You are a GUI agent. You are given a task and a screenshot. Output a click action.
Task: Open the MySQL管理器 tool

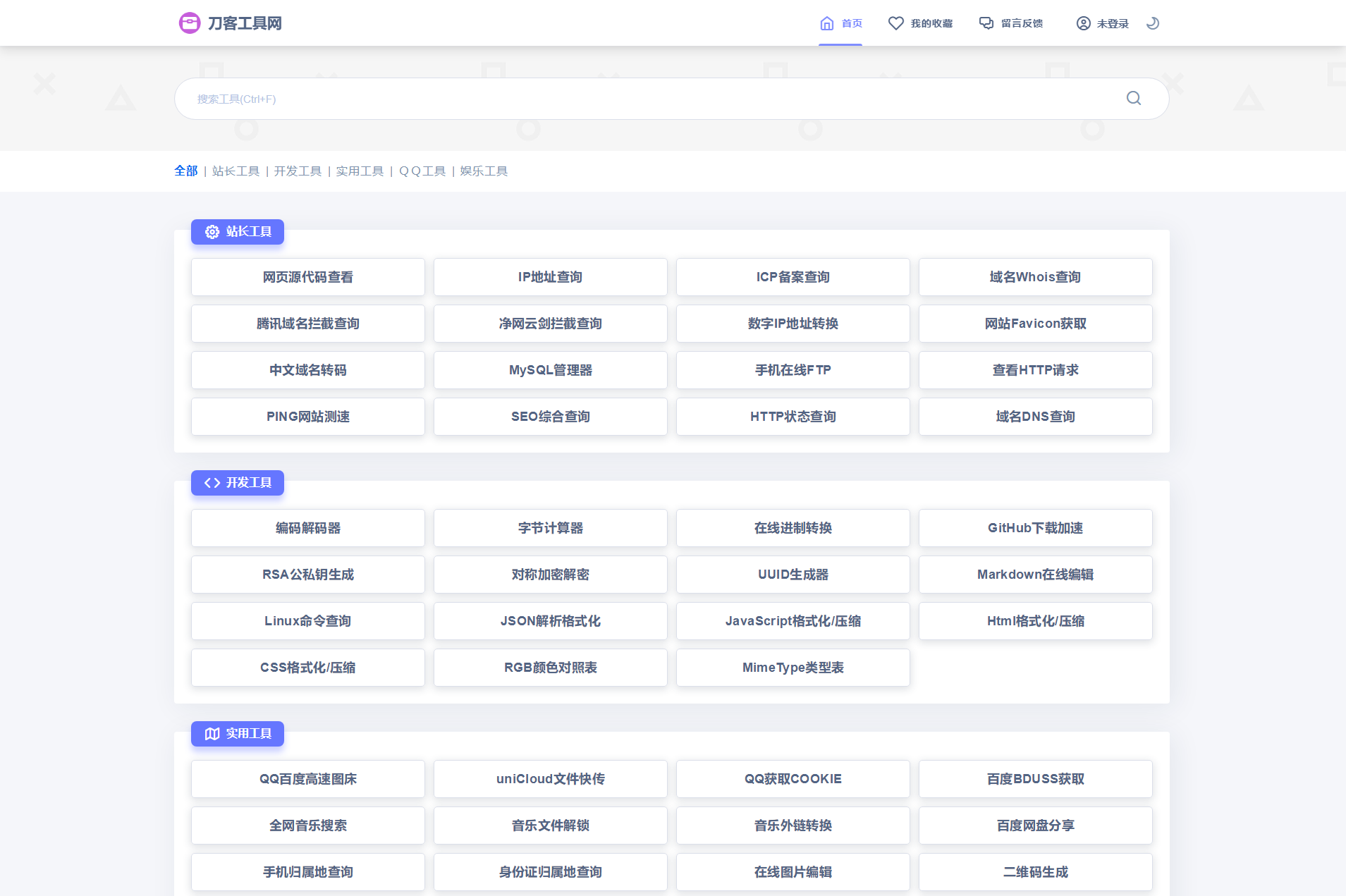[x=551, y=370]
